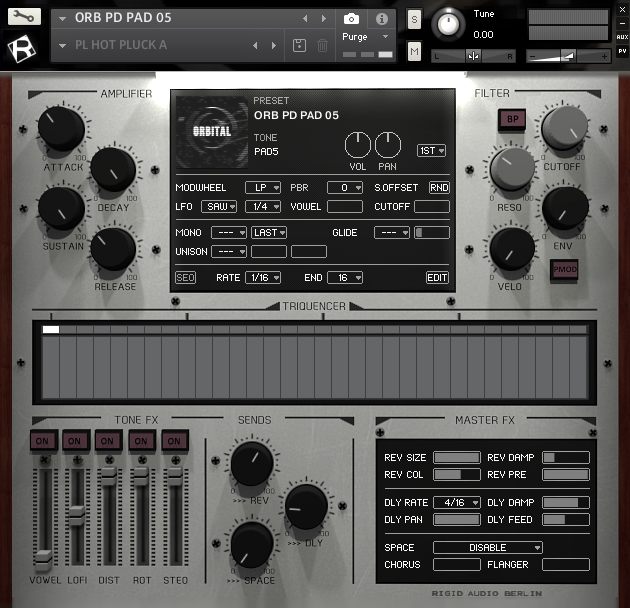Open the wrench instrument edit mode
This screenshot has height=608, width=630.
coord(24,17)
